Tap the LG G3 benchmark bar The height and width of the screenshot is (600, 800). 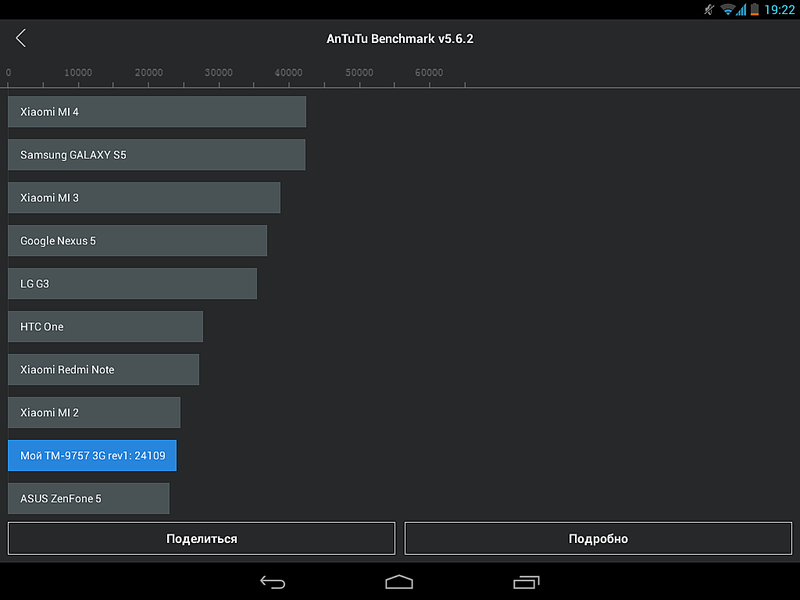132,283
